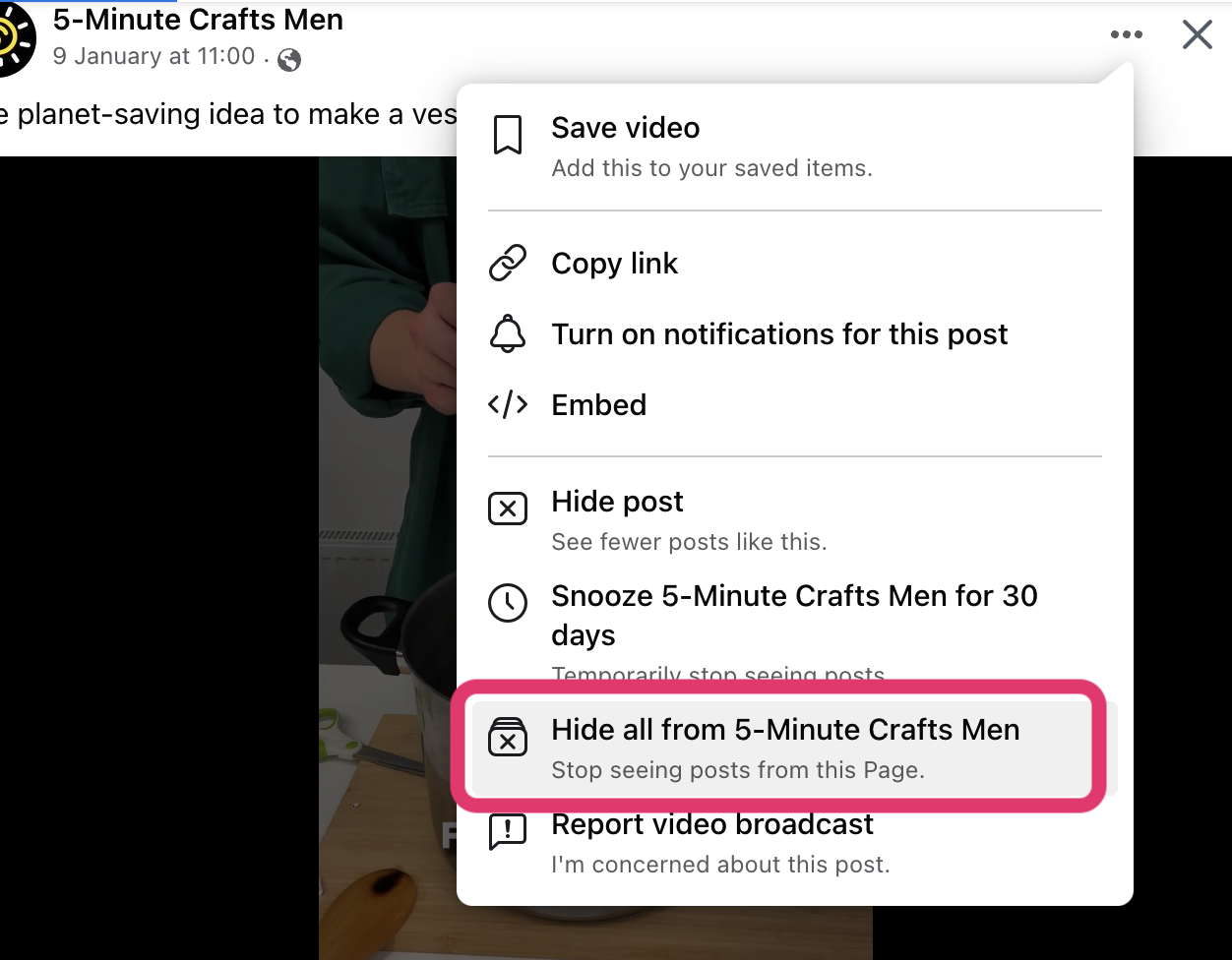Click the stacked X icon for Hide all
This screenshot has height=960, width=1232.
pos(508,738)
